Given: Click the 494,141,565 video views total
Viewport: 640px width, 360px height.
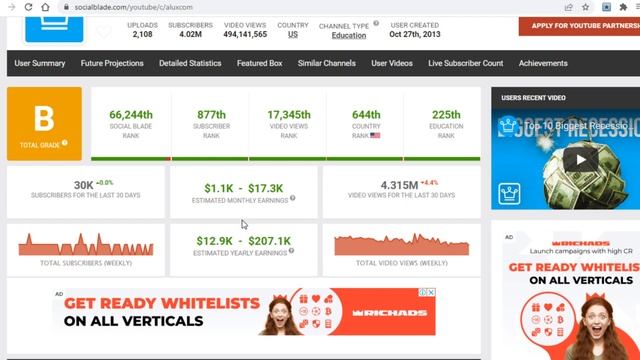Looking at the screenshot, I should click(x=245, y=35).
